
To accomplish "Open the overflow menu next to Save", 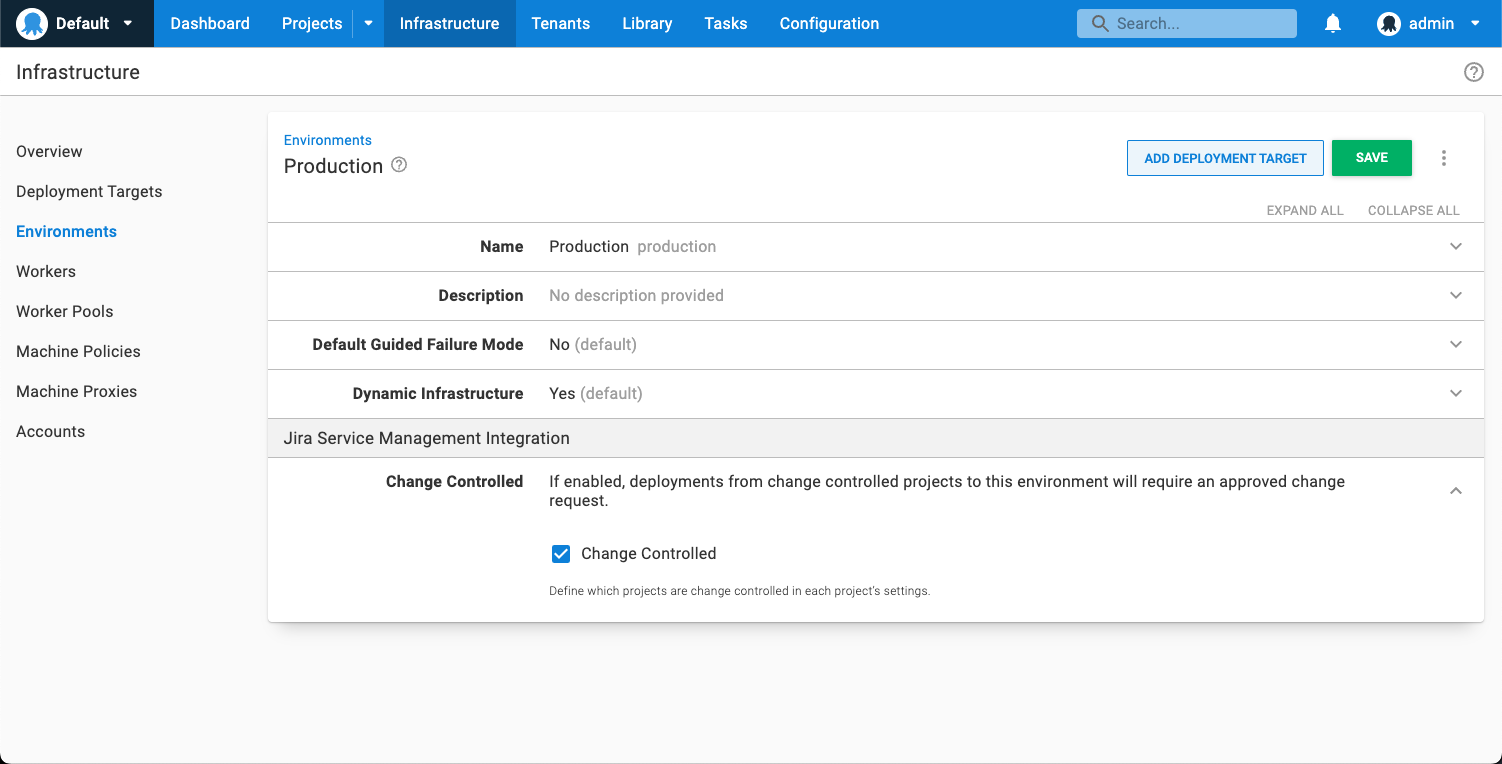I will click(1444, 158).
